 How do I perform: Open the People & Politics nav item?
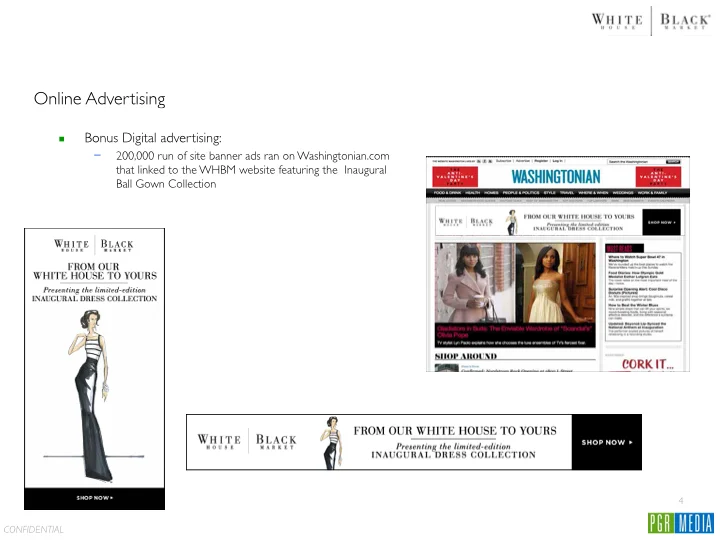click(x=521, y=193)
